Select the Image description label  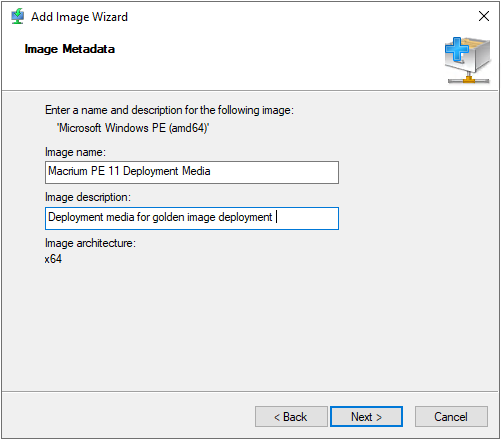click(x=88, y=197)
